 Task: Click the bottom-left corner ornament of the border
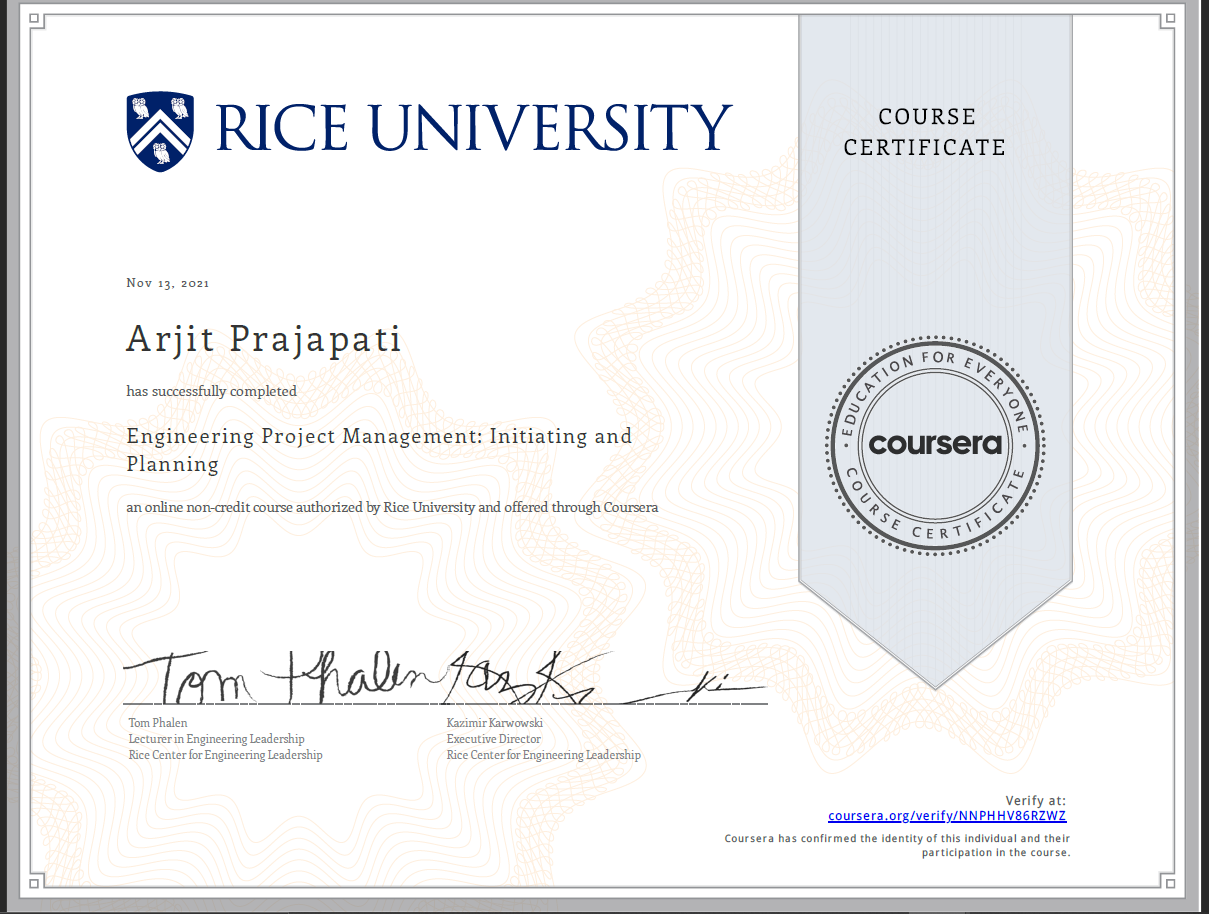[x=36, y=882]
